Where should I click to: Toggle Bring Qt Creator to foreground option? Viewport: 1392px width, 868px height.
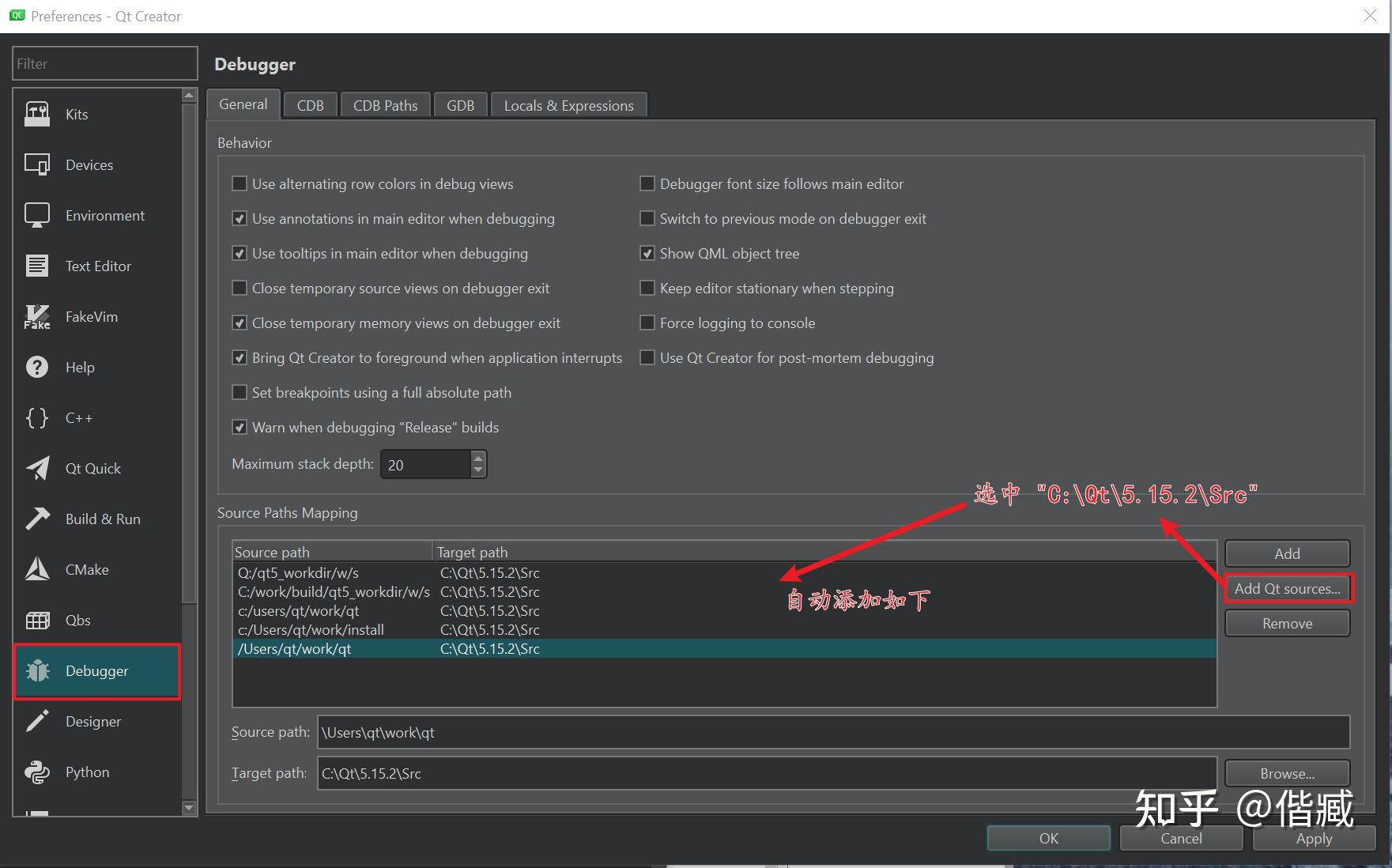(x=240, y=358)
